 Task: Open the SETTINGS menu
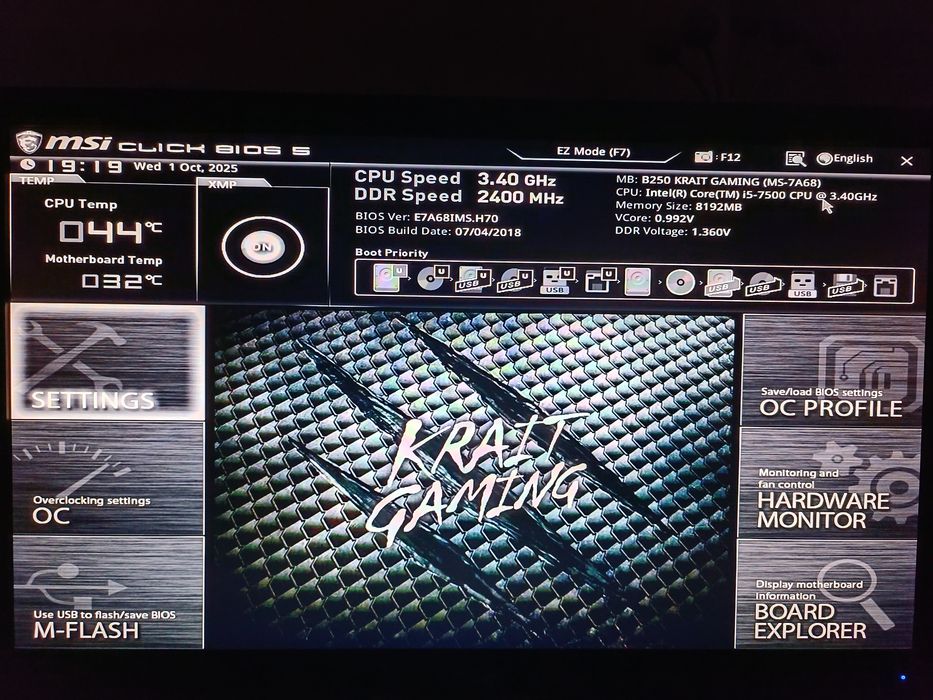tap(108, 361)
